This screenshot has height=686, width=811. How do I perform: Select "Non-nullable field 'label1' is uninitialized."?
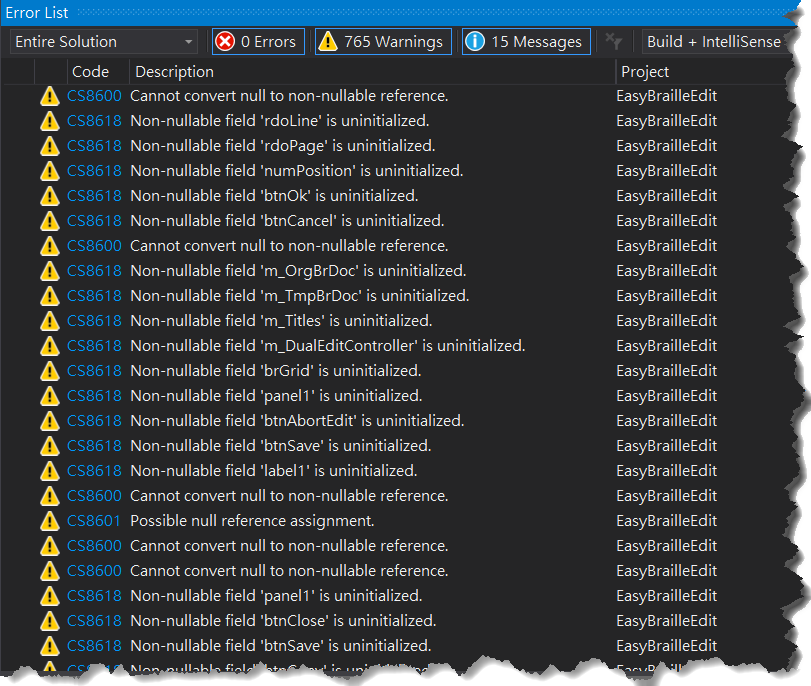274,470
